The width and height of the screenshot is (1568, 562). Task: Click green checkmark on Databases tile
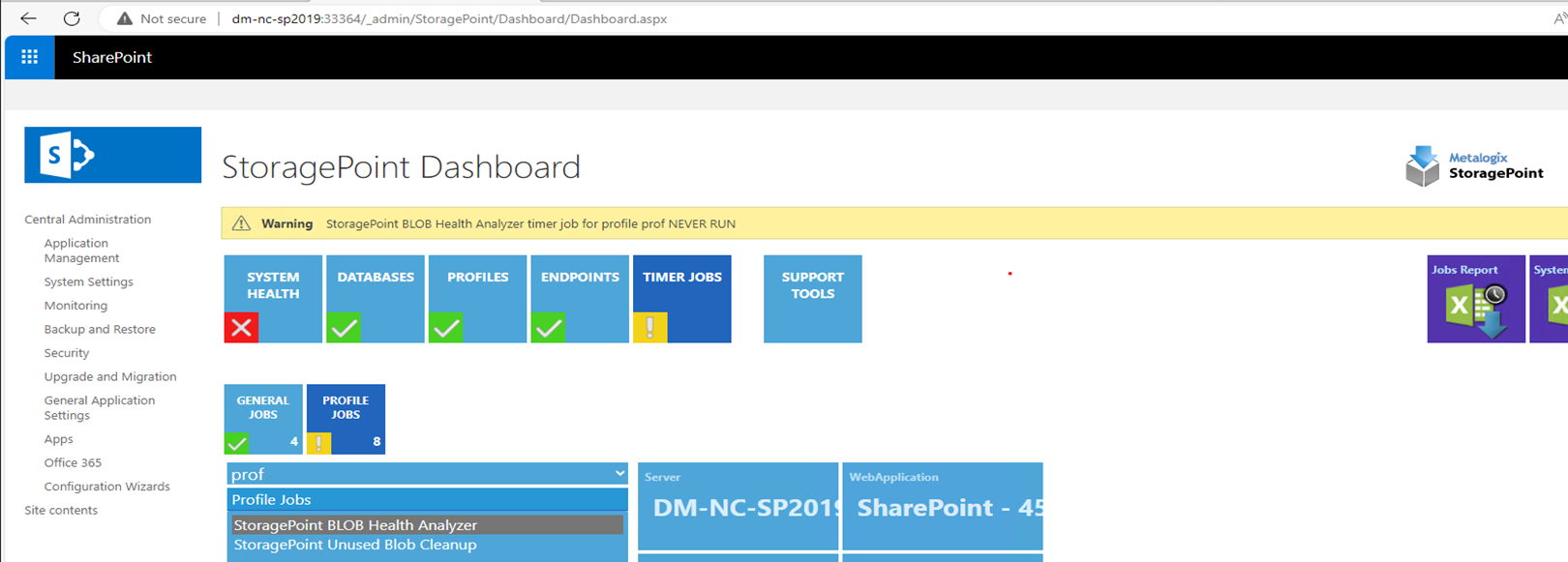pyautogui.click(x=344, y=328)
